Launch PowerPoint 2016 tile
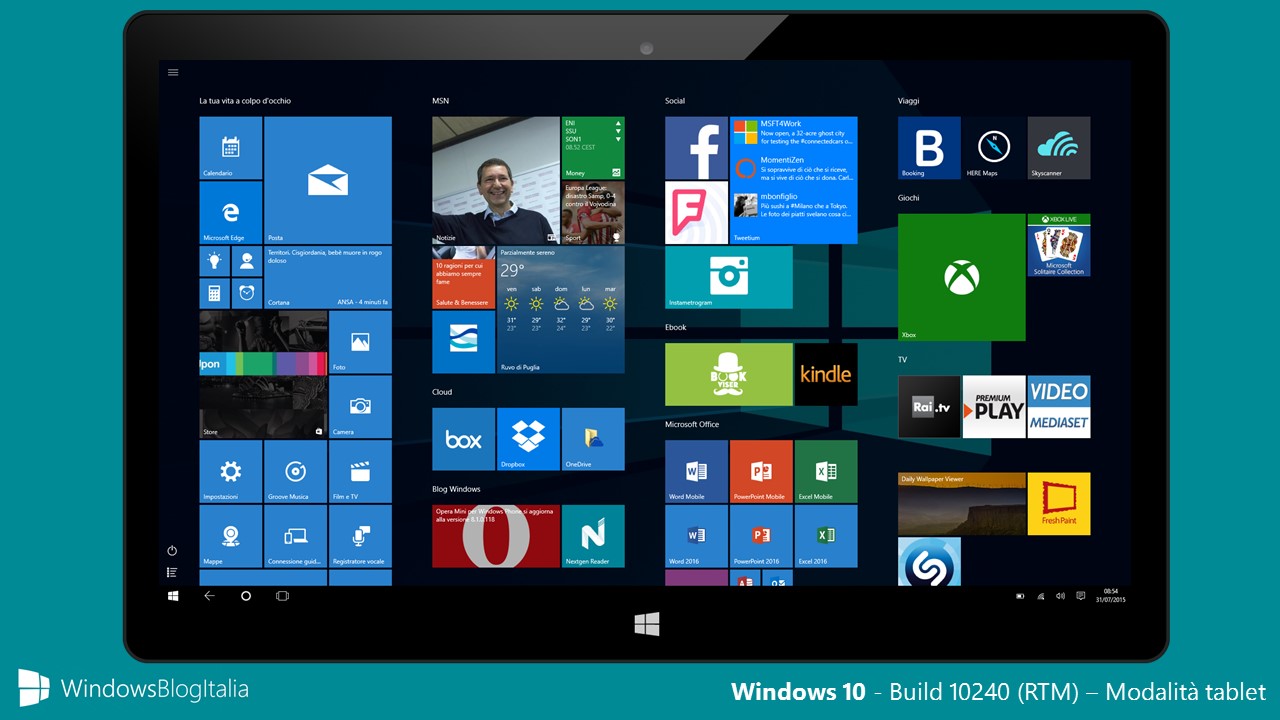1280x720 pixels. pyautogui.click(x=761, y=536)
